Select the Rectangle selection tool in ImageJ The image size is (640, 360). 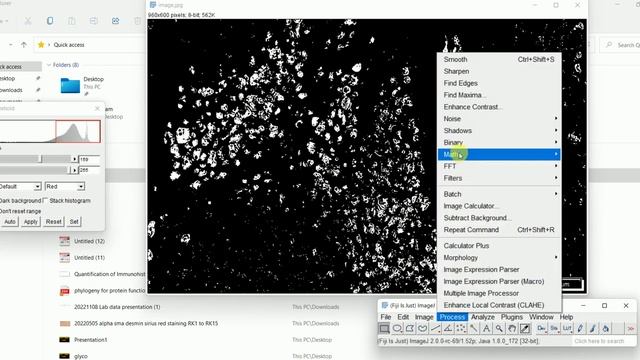(384, 328)
